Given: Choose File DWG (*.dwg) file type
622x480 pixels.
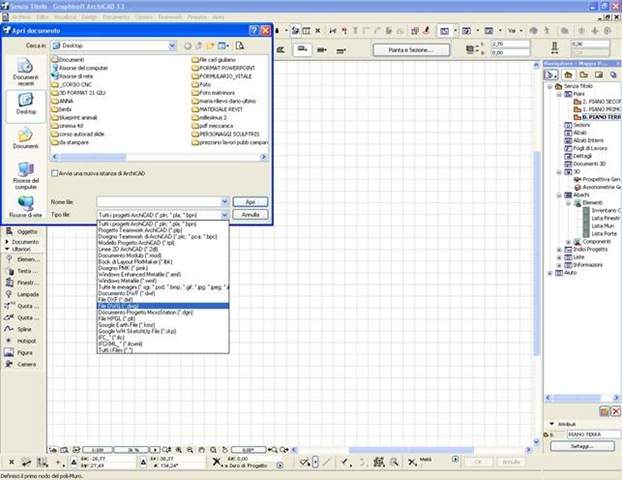Looking at the screenshot, I should [163, 306].
